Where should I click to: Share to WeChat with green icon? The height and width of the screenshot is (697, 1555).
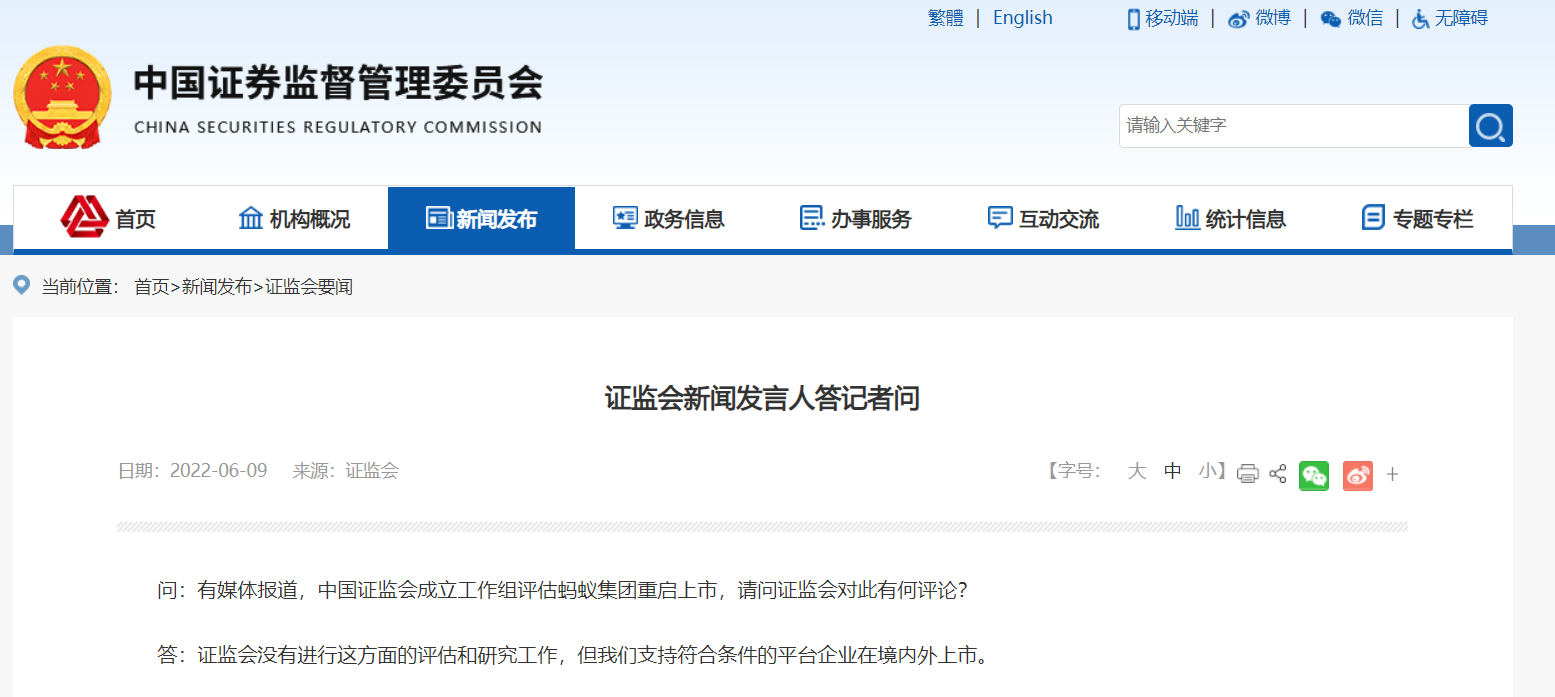click(x=1314, y=475)
